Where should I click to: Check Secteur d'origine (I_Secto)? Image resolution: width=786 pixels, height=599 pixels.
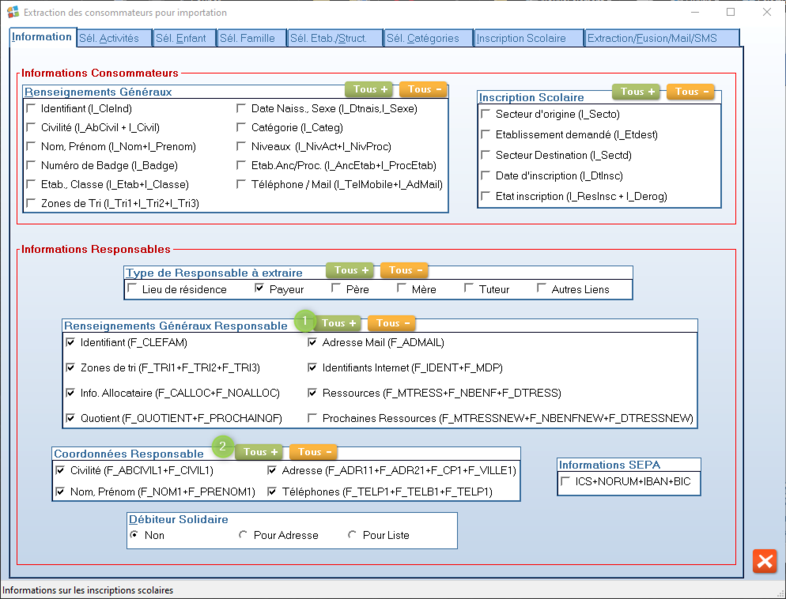tap(486, 114)
